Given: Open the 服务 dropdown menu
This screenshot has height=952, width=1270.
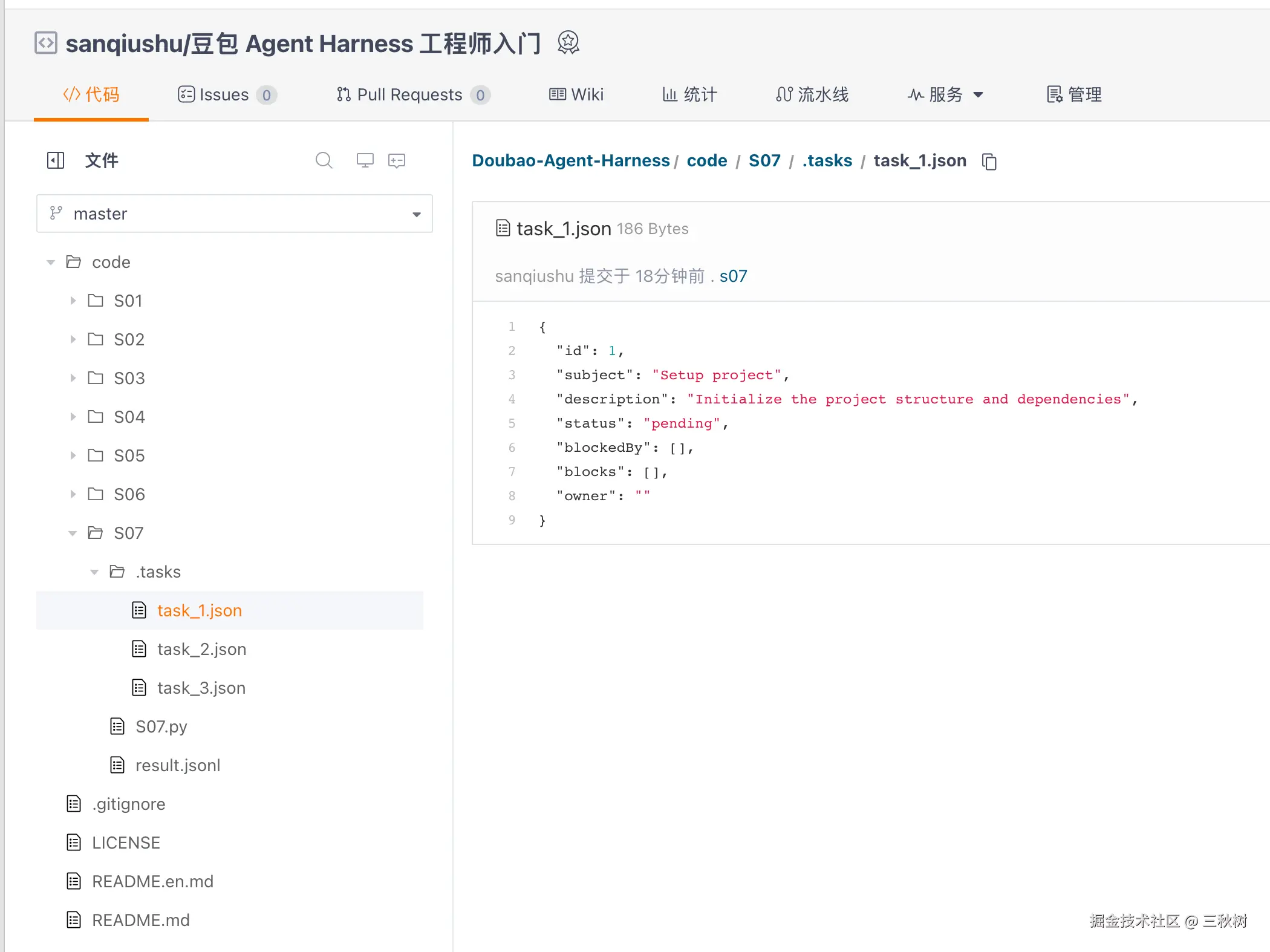Looking at the screenshot, I should pos(945,95).
